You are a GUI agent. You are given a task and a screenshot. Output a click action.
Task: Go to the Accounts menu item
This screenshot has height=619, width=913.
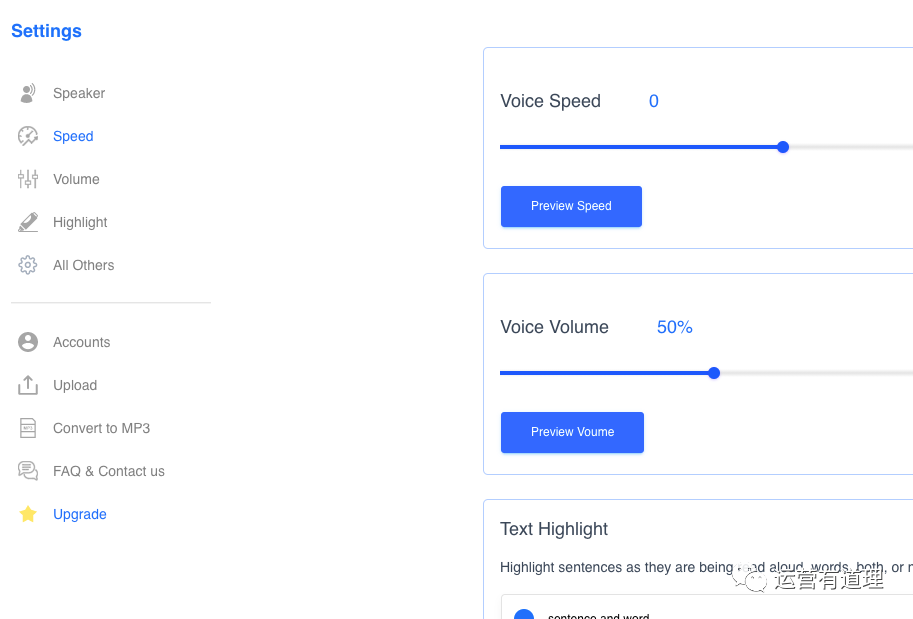point(81,342)
